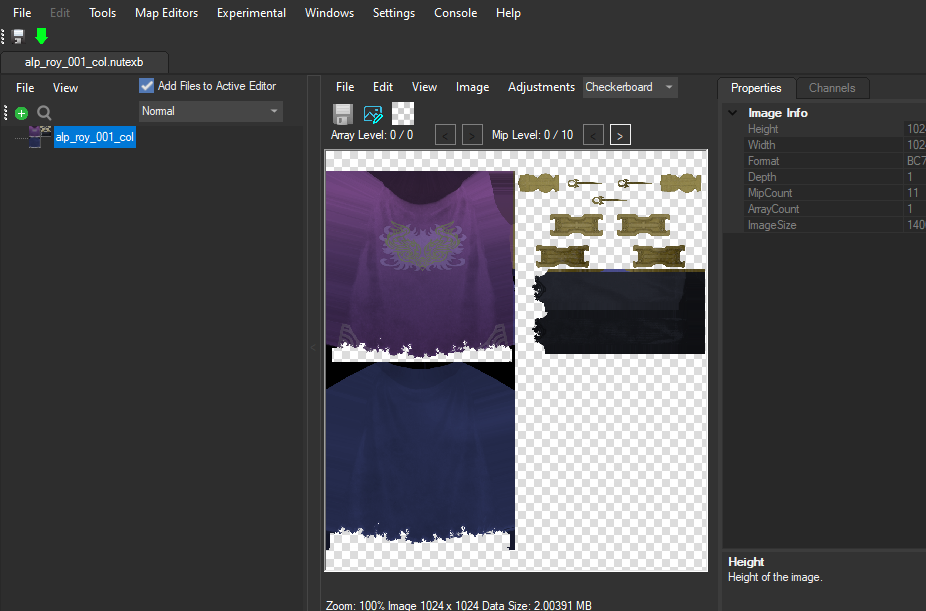The height and width of the screenshot is (611, 926).
Task: Toggle the checkerboard background icon
Action: pos(402,113)
